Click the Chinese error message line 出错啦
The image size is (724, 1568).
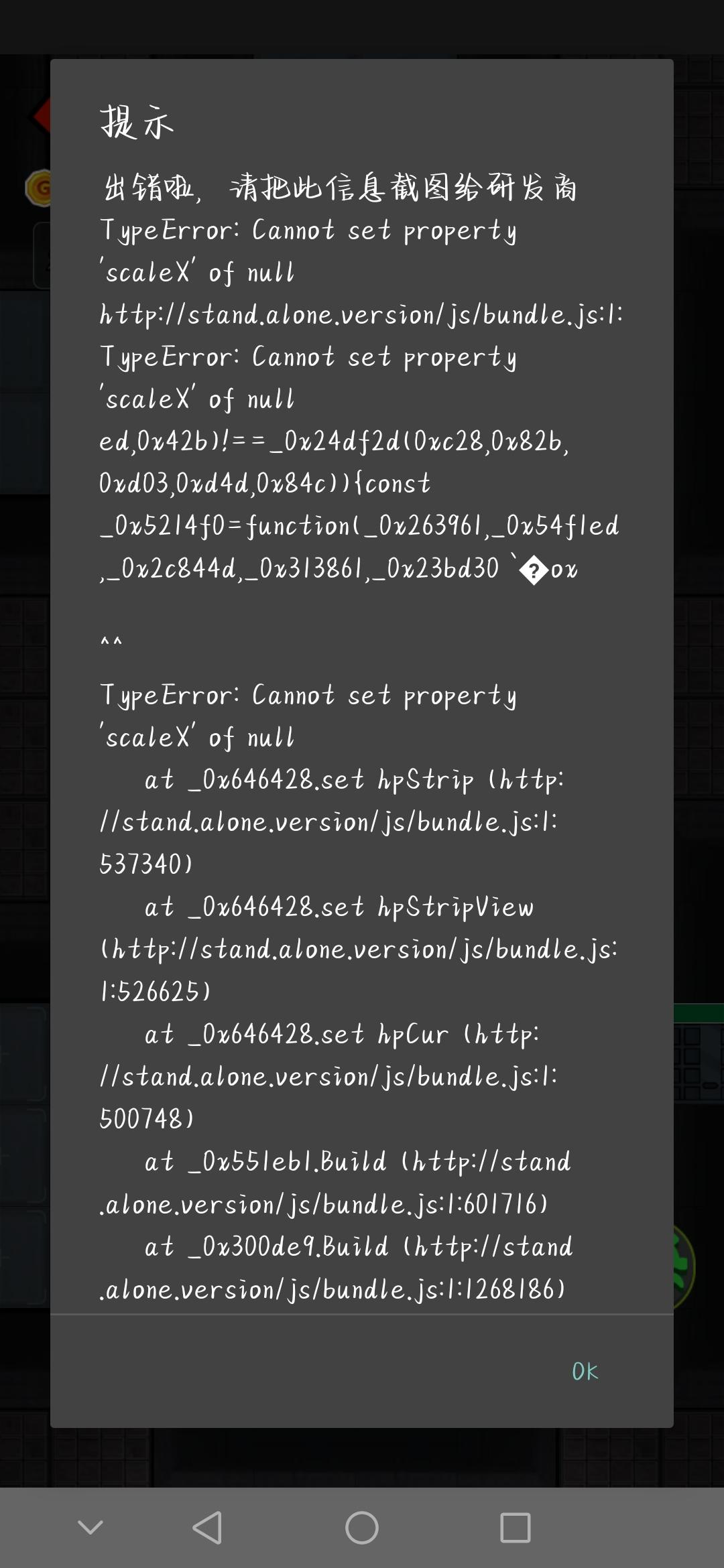coord(339,187)
